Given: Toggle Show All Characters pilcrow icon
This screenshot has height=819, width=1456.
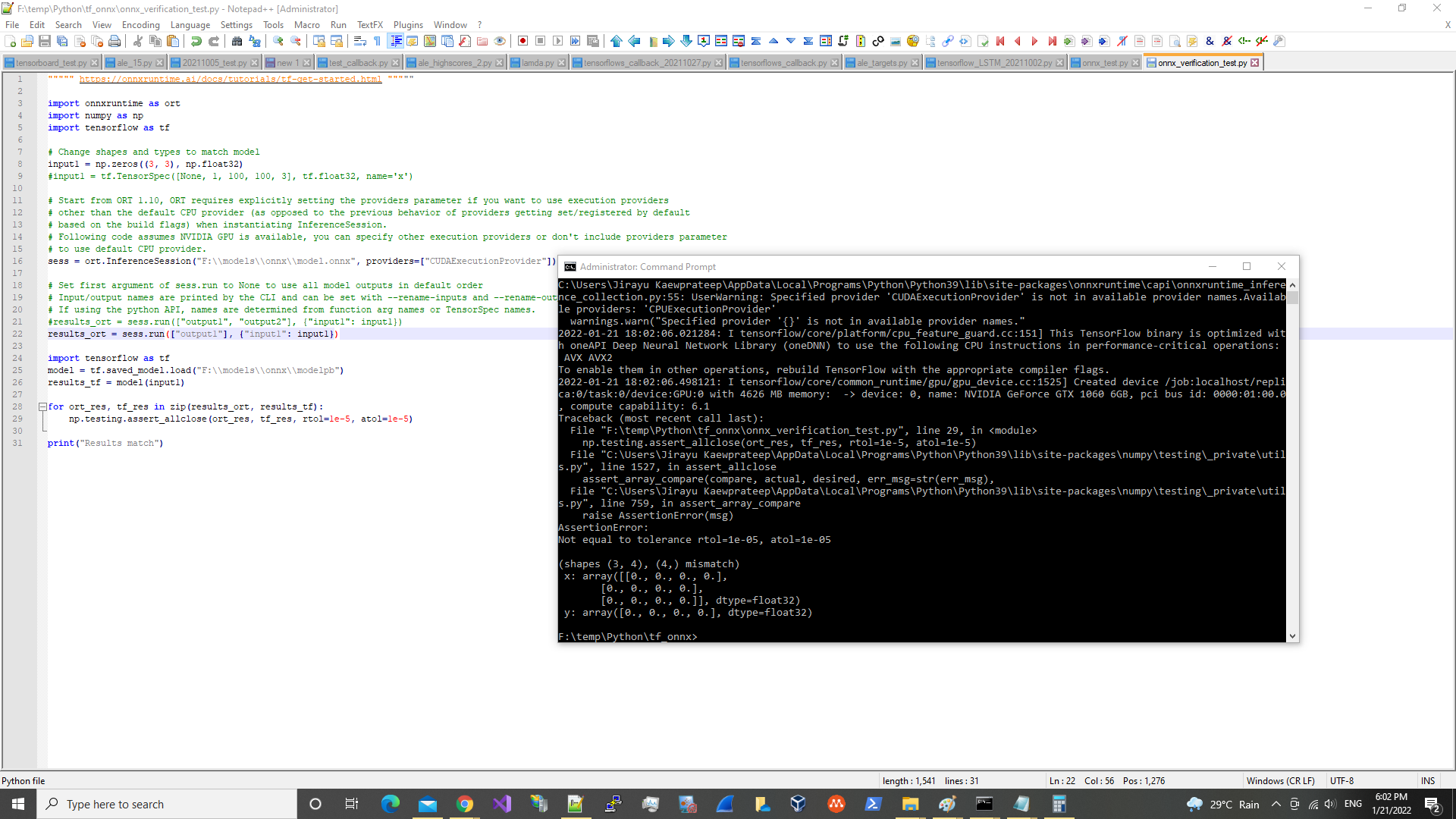Looking at the screenshot, I should (378, 41).
